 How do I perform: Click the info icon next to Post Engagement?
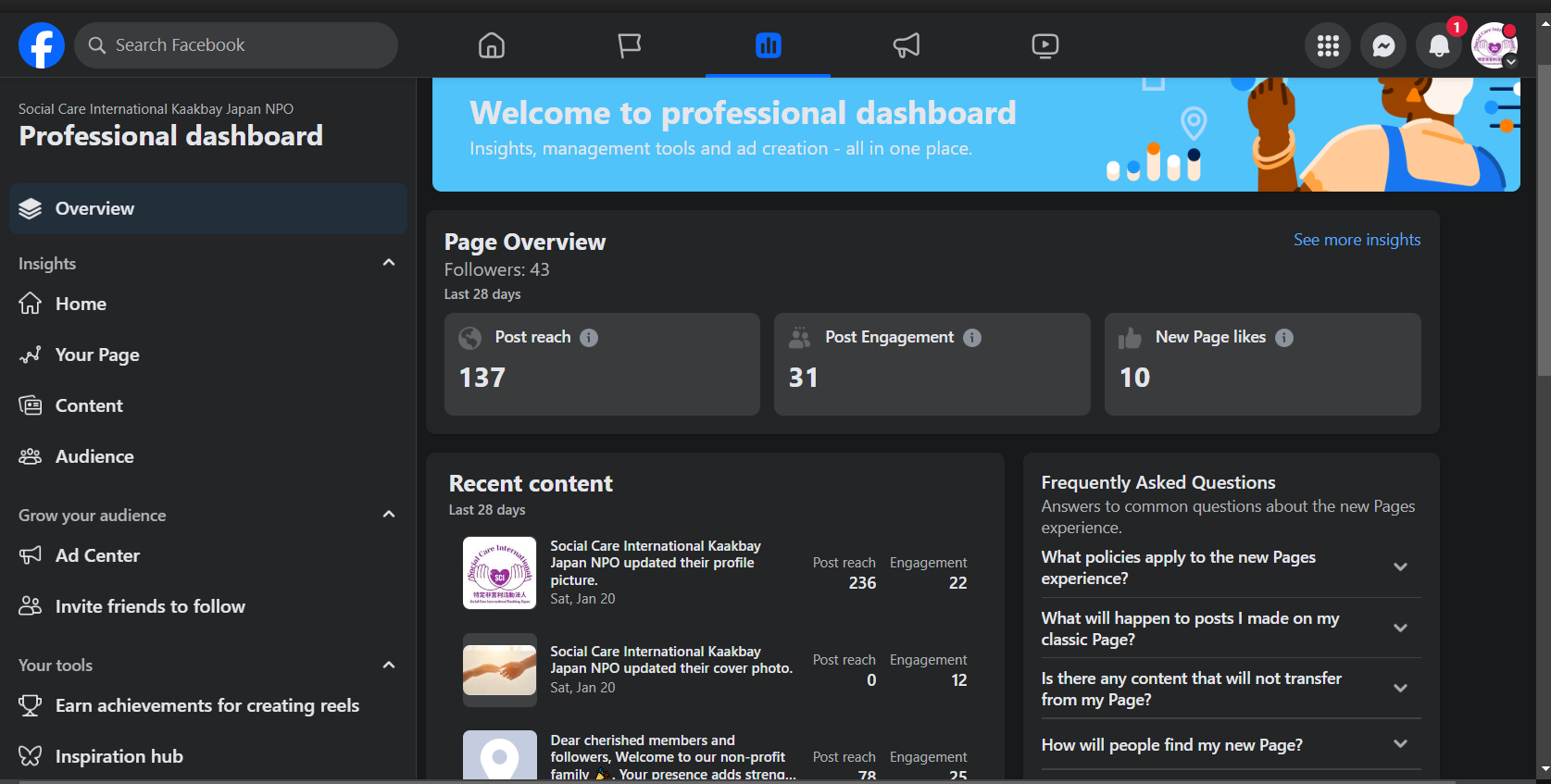click(x=972, y=338)
